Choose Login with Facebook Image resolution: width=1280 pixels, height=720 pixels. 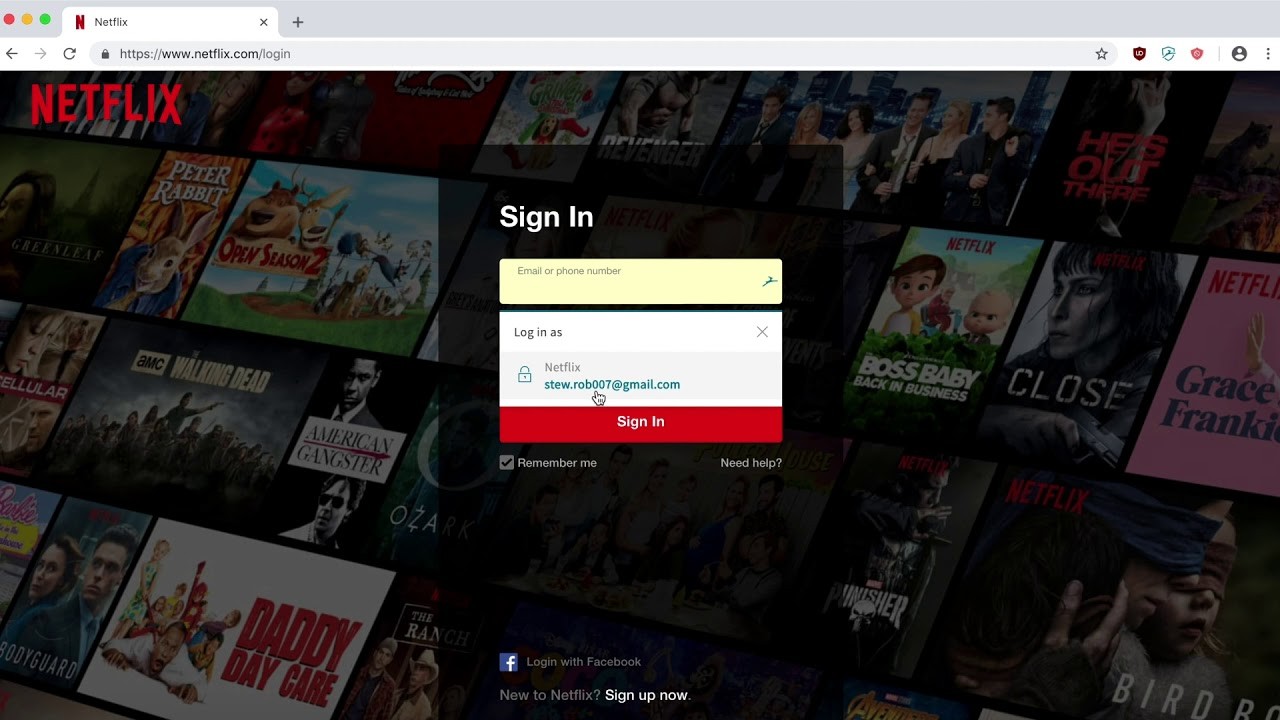point(584,662)
